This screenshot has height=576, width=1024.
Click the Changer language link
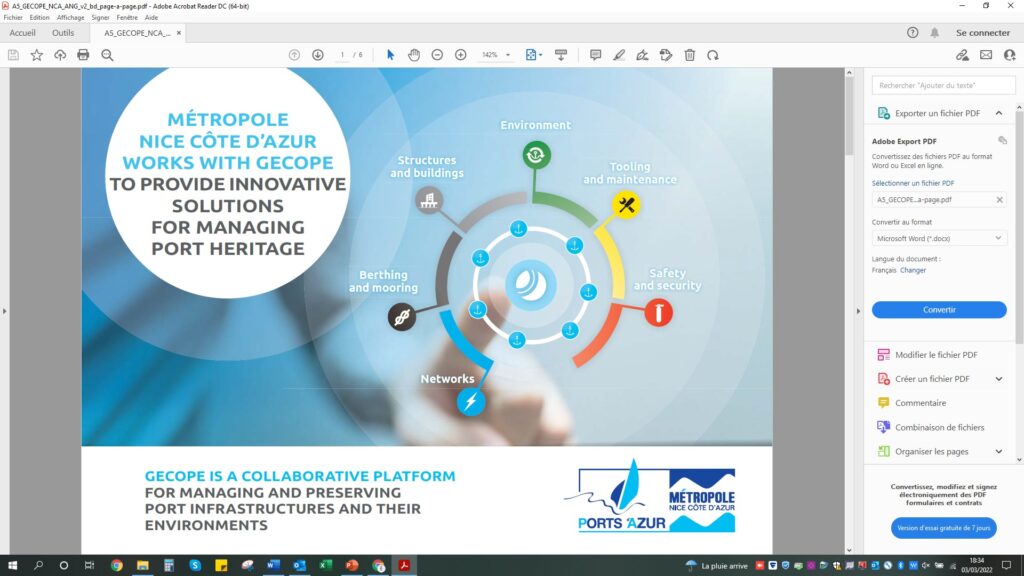point(912,270)
